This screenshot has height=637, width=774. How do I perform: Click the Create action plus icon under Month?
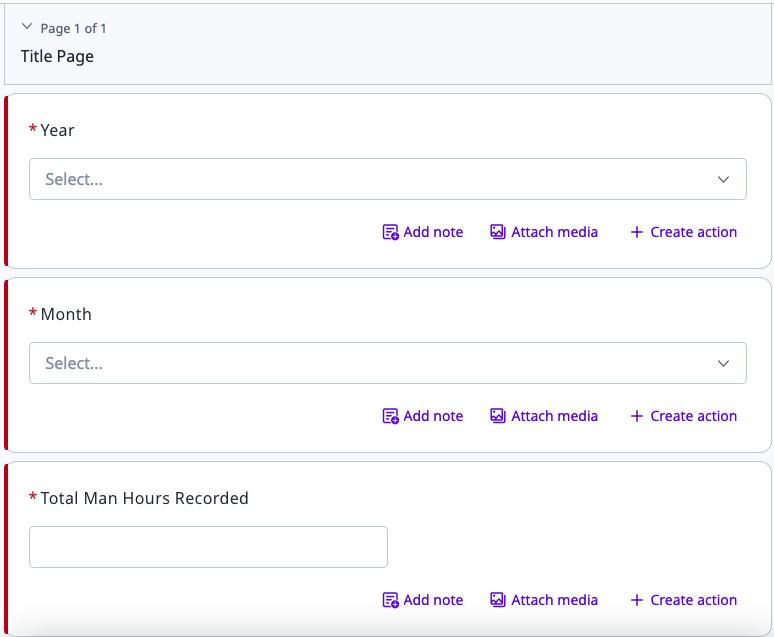point(637,416)
